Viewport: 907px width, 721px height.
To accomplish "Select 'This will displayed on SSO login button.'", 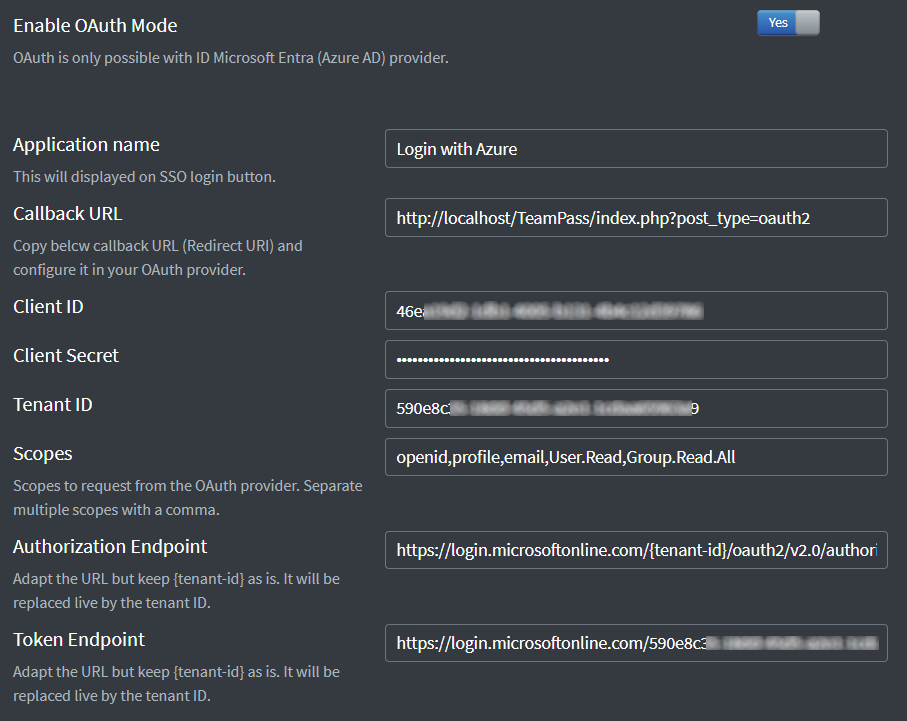I will 145,176.
